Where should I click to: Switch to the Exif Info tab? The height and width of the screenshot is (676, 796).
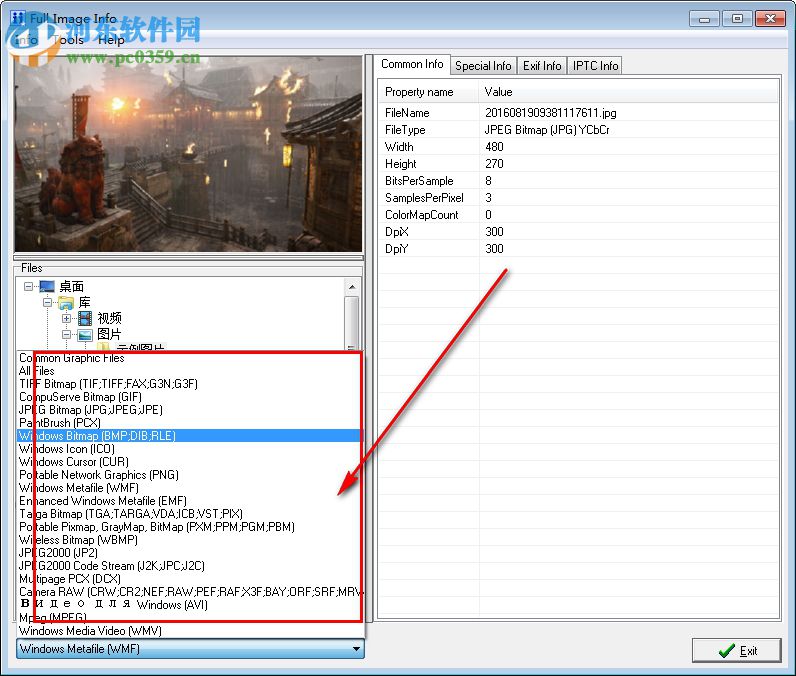pyautogui.click(x=542, y=66)
